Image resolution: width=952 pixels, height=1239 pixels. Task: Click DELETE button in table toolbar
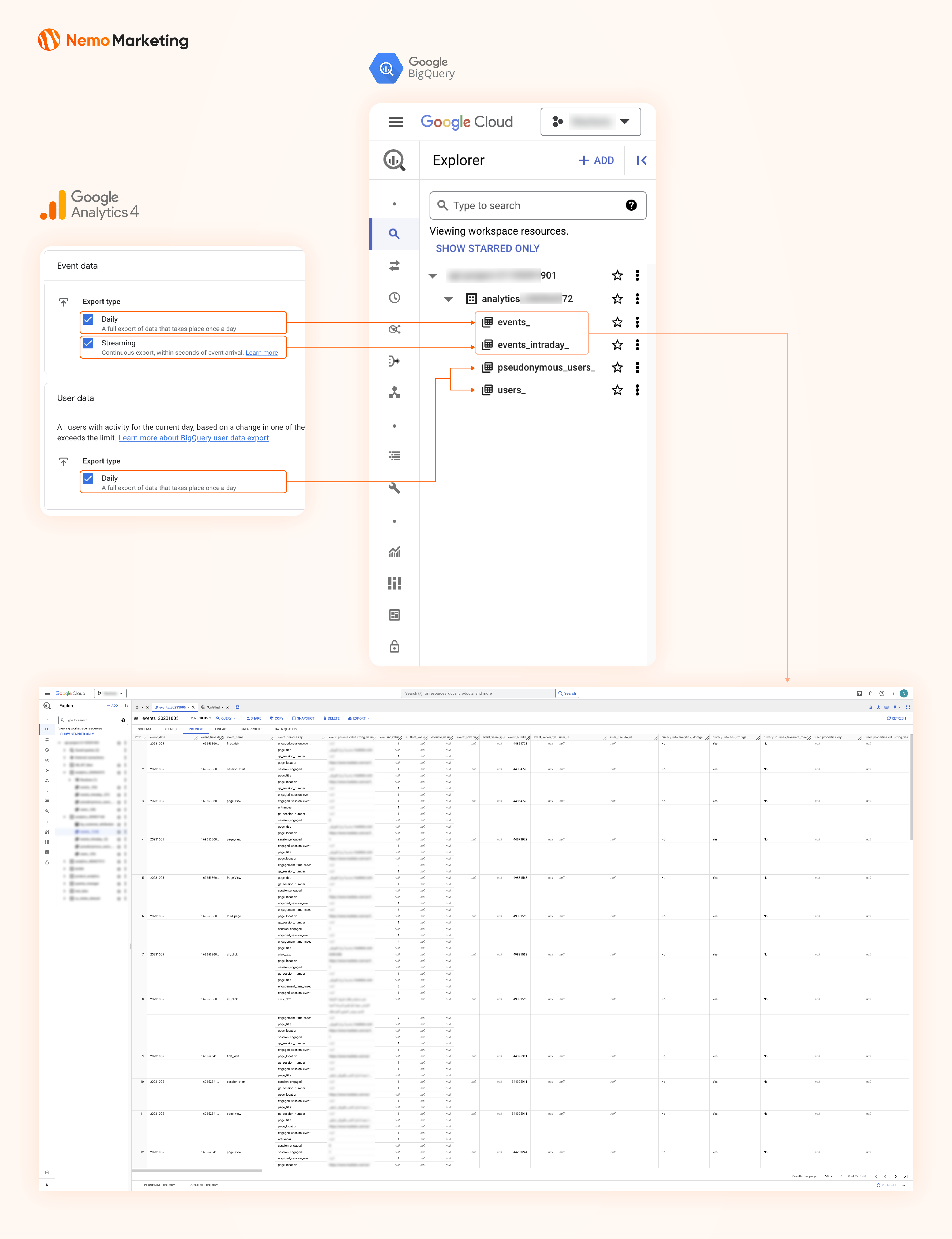click(x=331, y=718)
